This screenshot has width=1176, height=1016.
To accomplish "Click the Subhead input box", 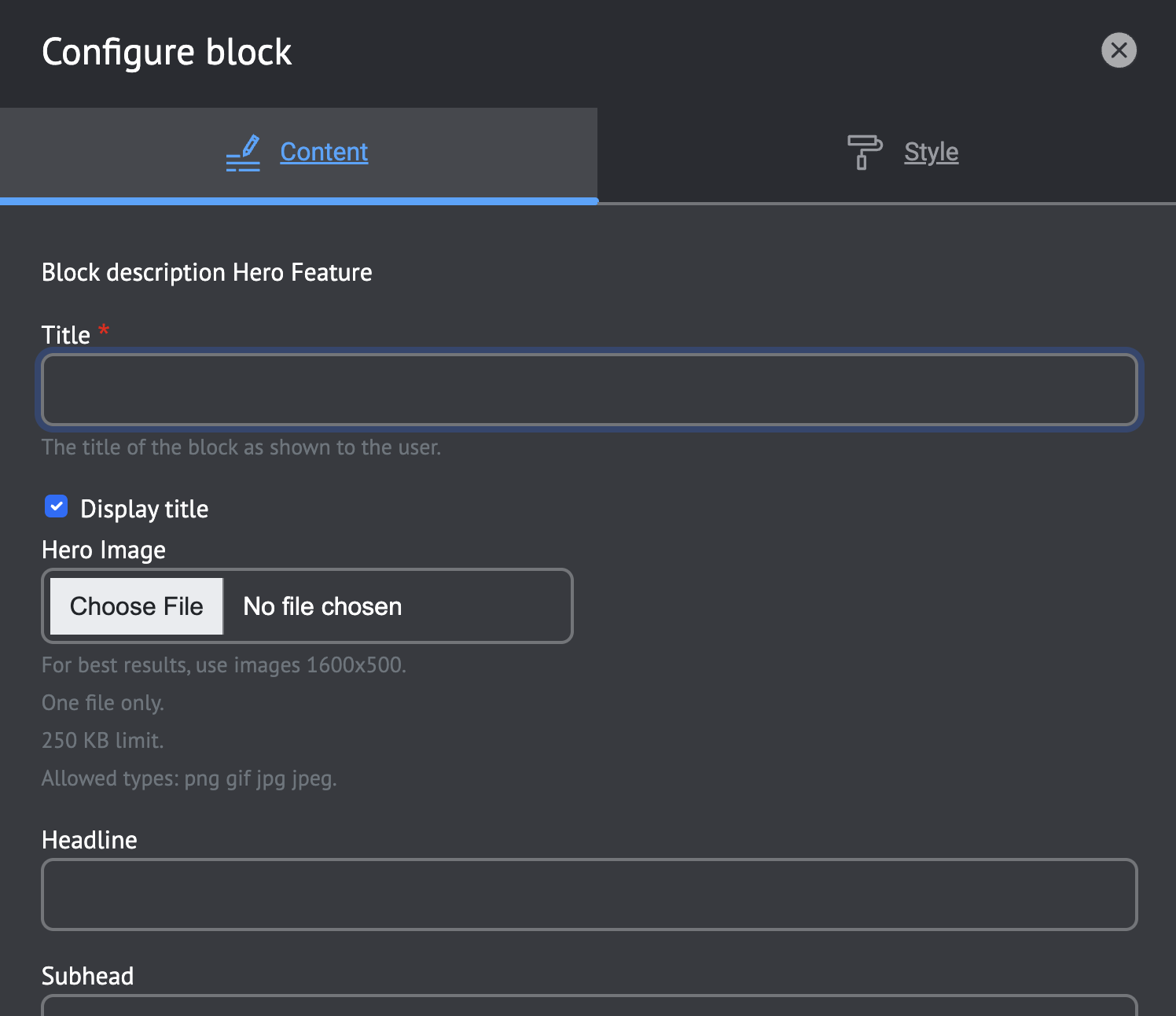I will pos(588,1010).
